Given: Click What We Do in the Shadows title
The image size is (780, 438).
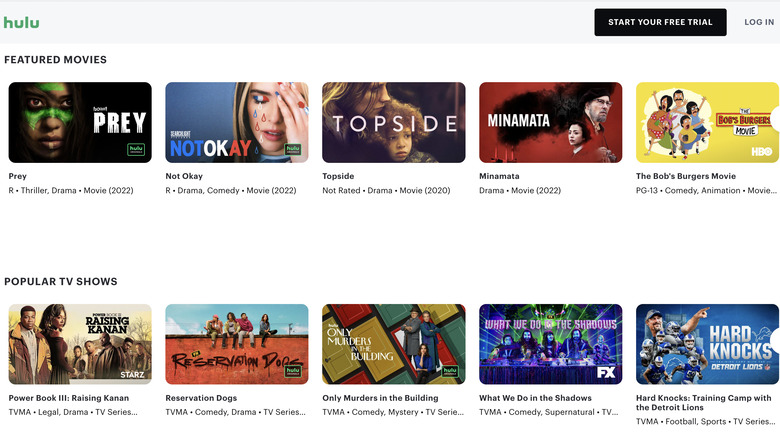Looking at the screenshot, I should point(535,398).
